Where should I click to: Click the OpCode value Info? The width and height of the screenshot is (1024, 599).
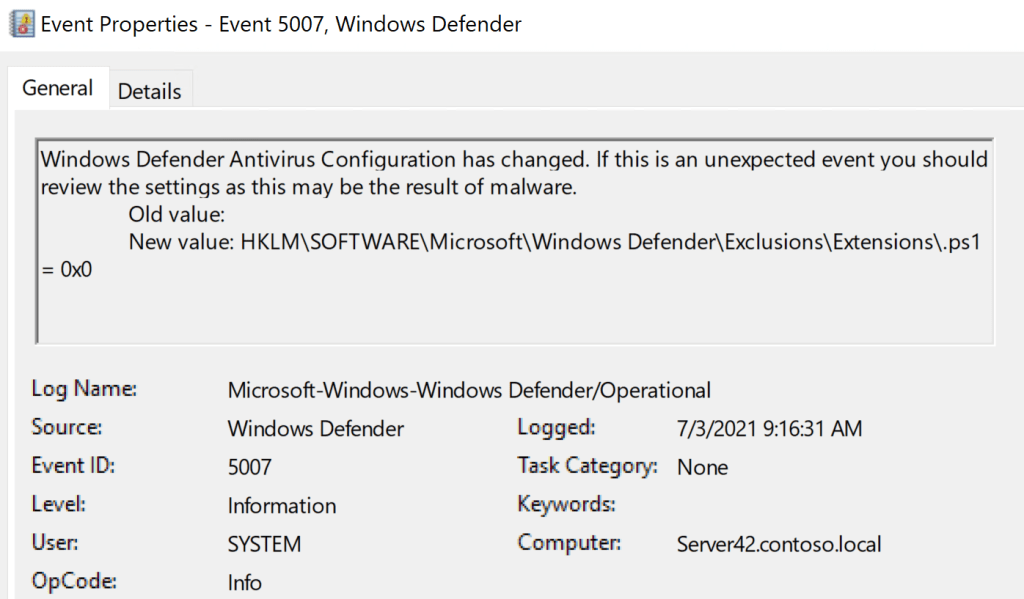pos(245,582)
